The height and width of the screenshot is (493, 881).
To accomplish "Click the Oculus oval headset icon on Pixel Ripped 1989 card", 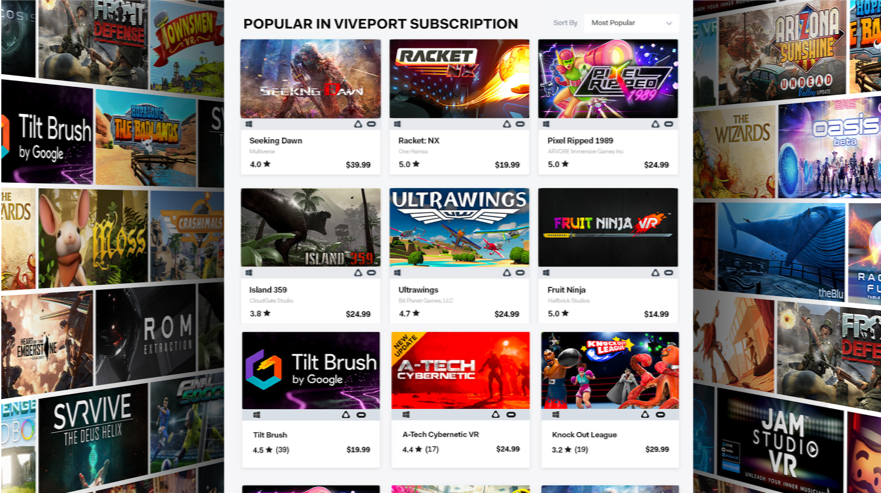I will pos(669,124).
